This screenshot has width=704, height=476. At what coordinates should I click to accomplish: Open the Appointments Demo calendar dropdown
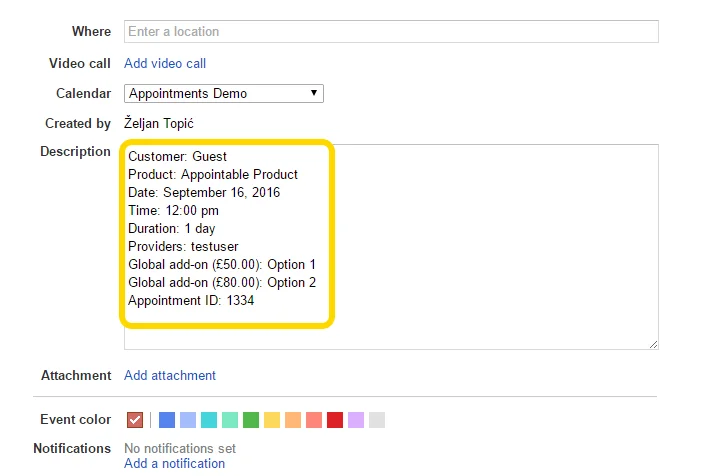tap(224, 93)
